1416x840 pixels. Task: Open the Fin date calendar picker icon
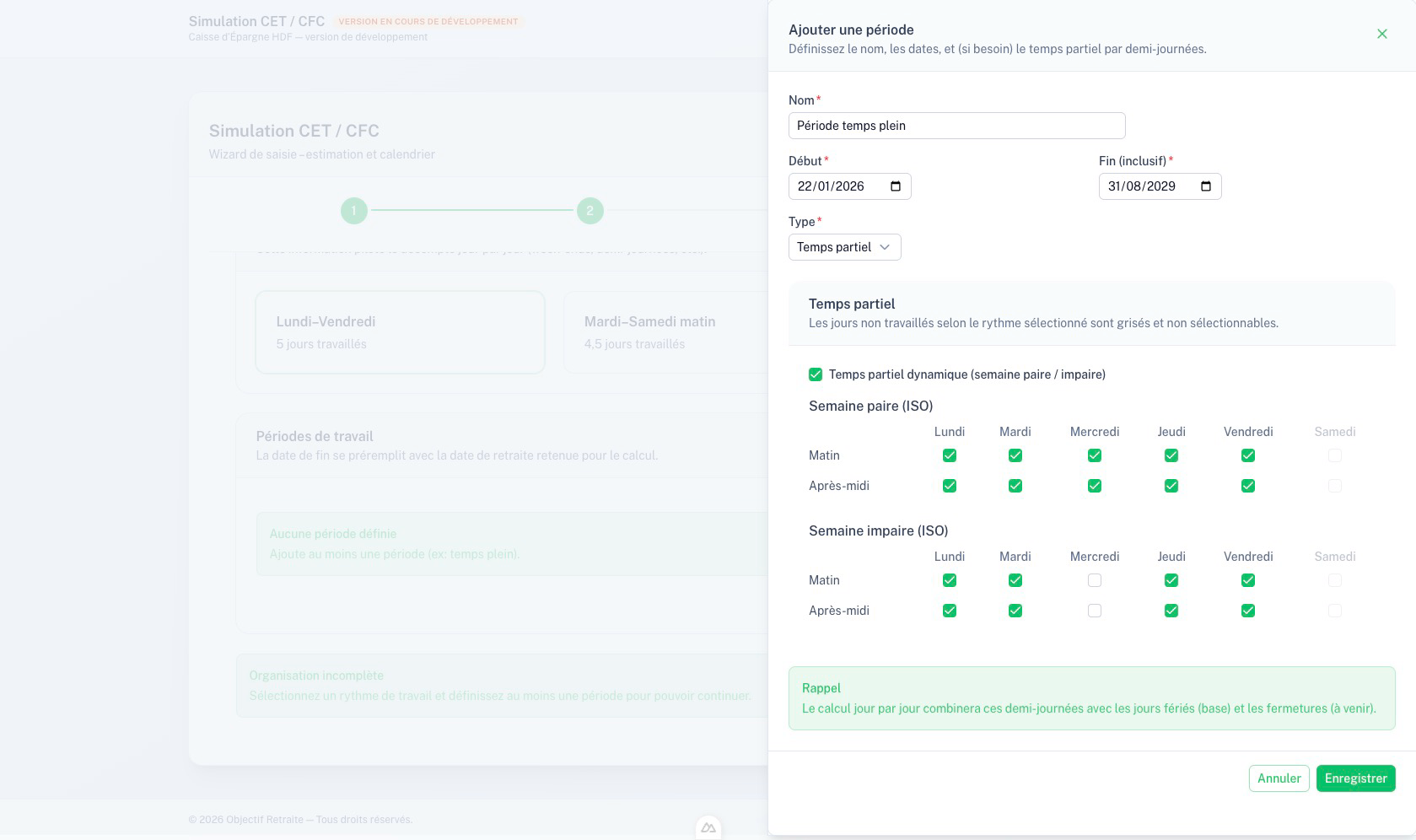[x=1206, y=186]
